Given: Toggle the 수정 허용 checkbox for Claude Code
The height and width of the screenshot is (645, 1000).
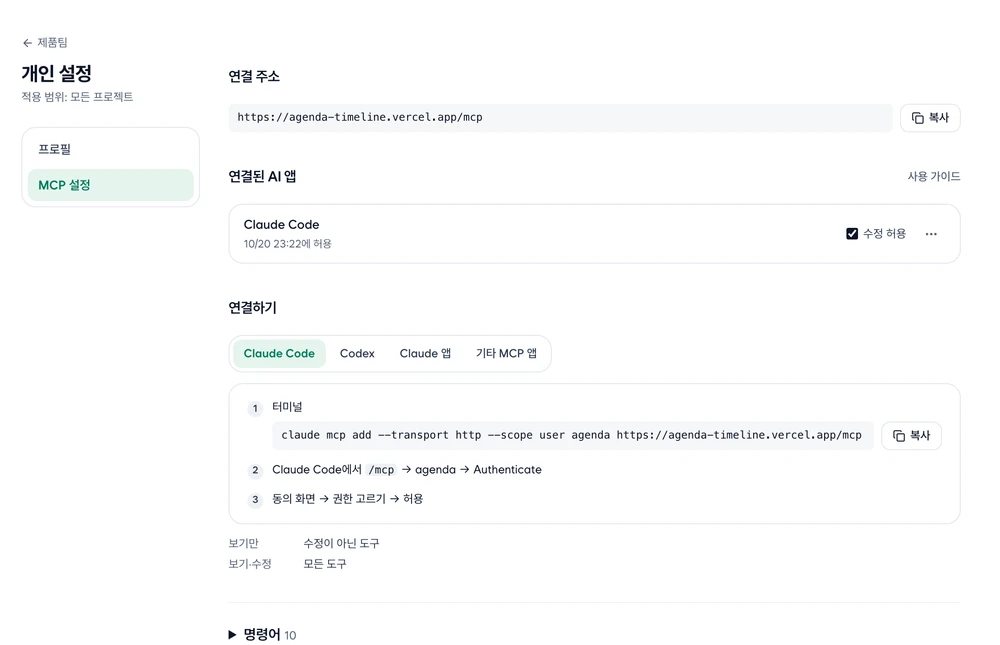Looking at the screenshot, I should (x=852, y=234).
